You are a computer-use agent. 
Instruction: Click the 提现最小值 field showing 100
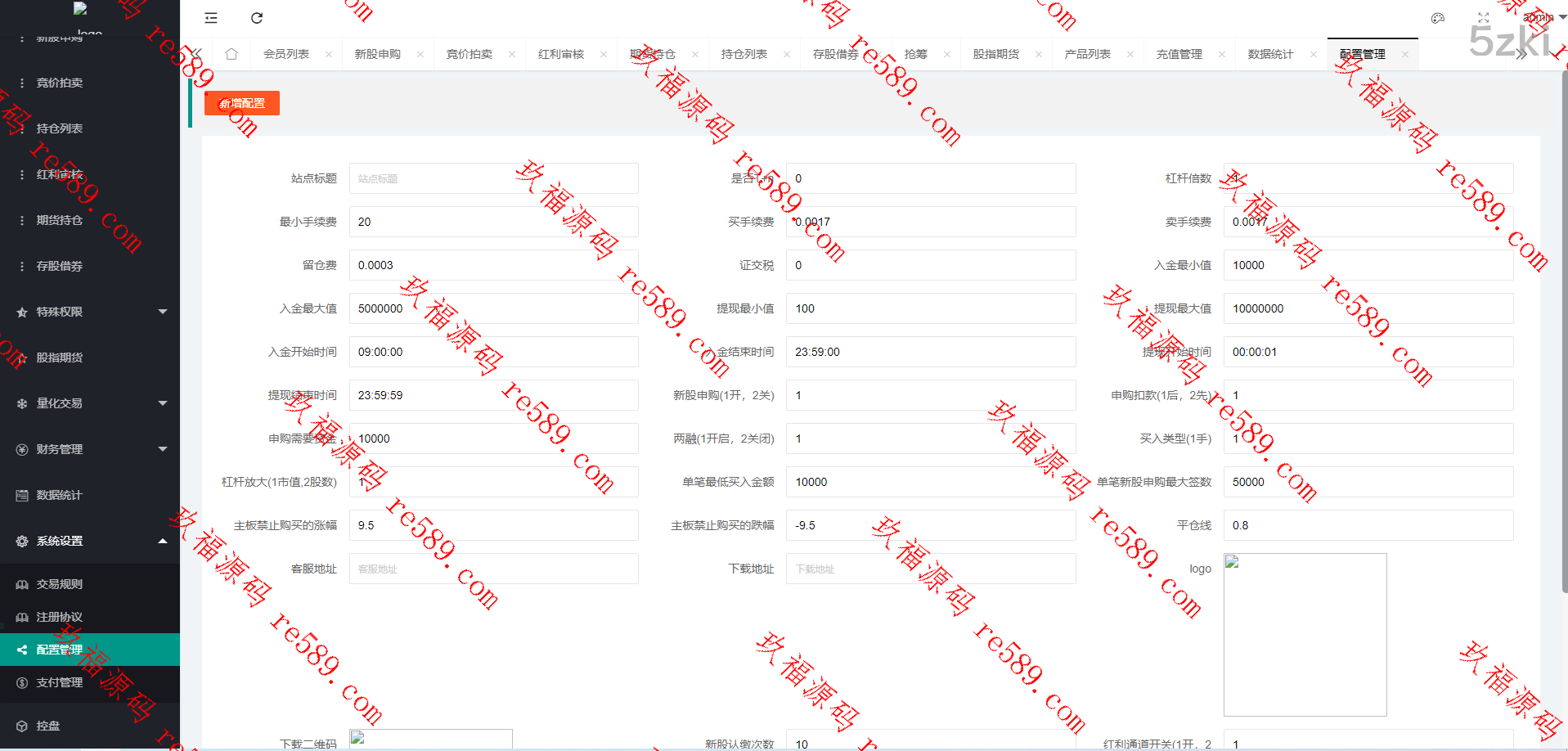931,308
